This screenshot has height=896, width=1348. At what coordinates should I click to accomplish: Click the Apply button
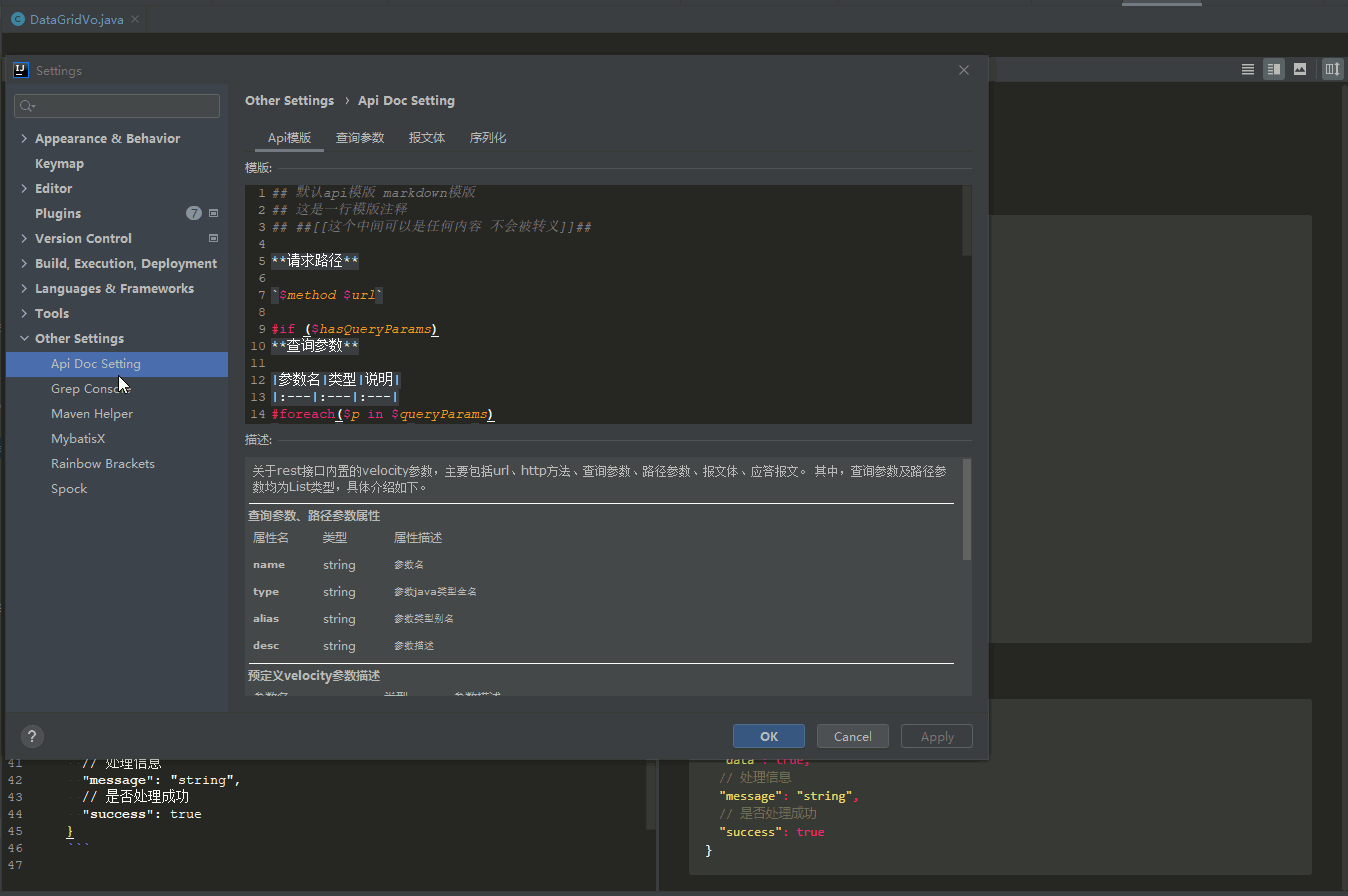(x=937, y=736)
